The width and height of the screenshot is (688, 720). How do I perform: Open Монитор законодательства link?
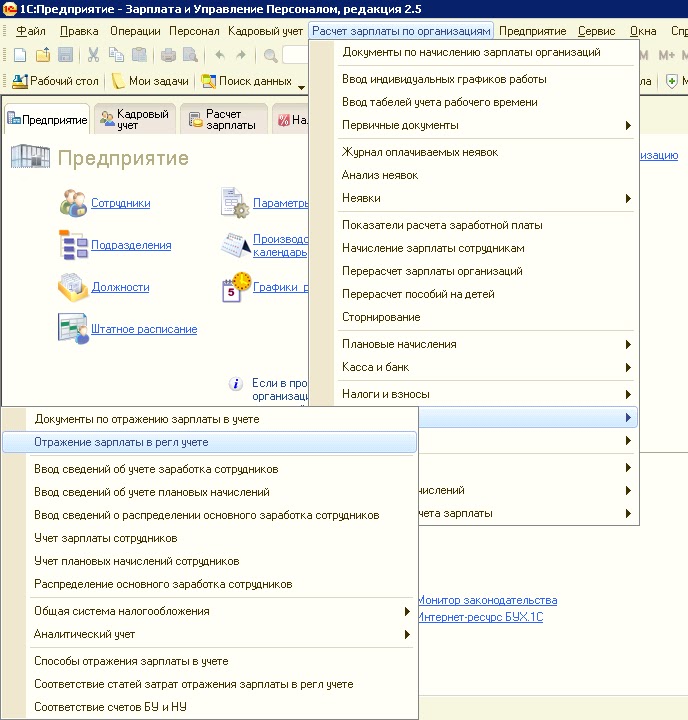coord(487,600)
